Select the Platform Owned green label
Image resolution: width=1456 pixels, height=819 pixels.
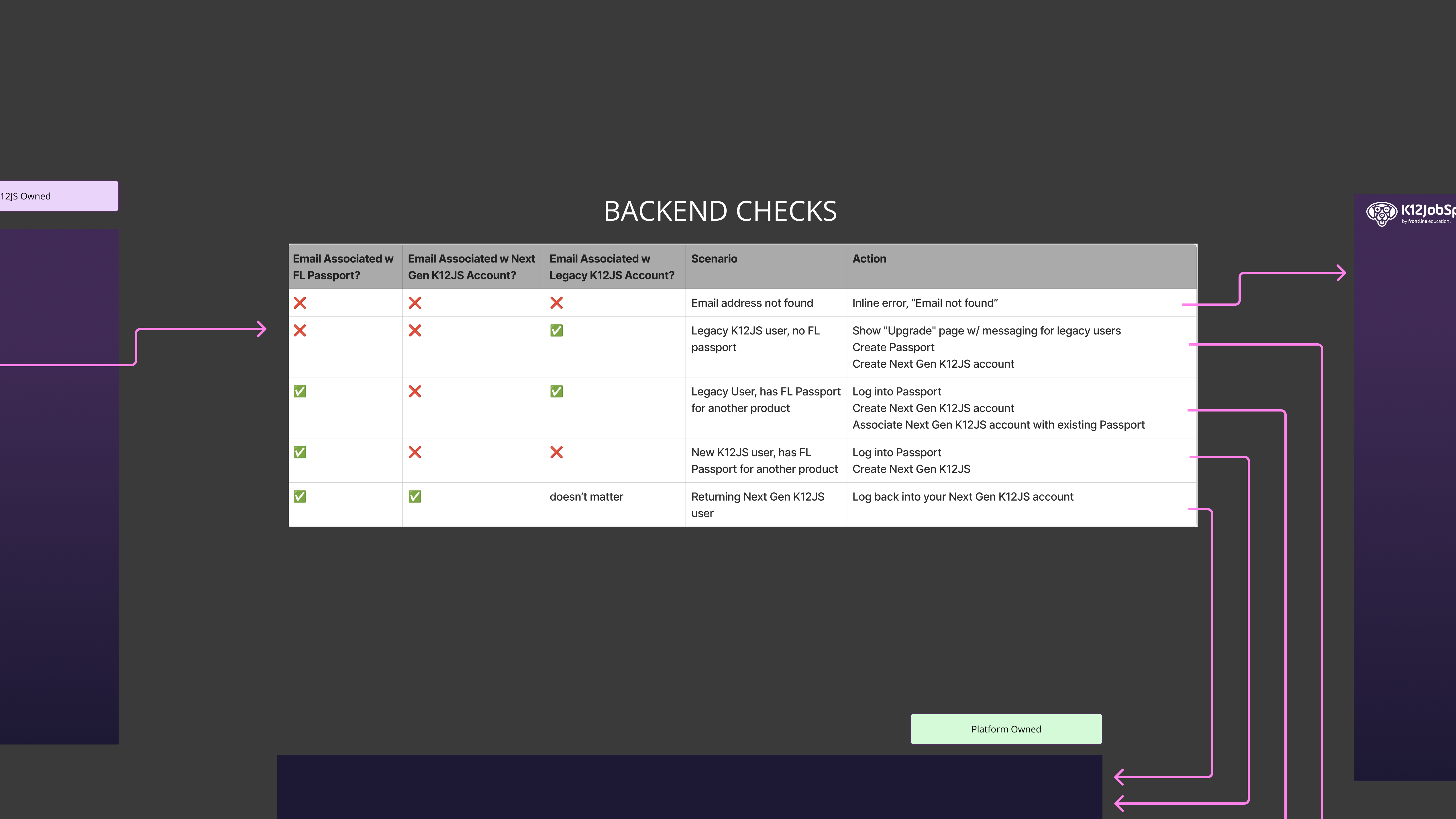(x=1006, y=729)
